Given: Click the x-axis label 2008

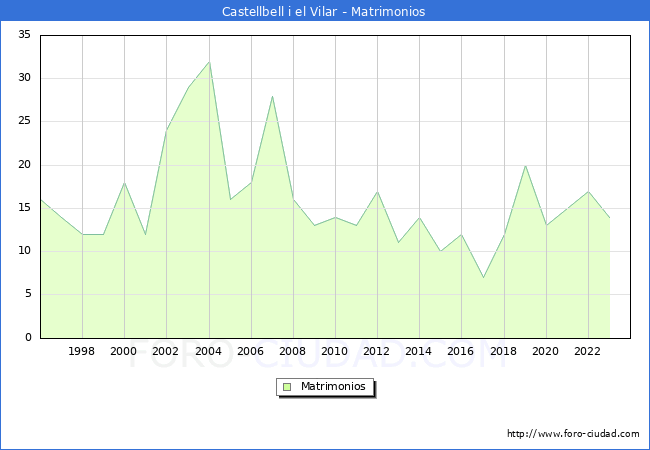Looking at the screenshot, I should pos(293,351).
